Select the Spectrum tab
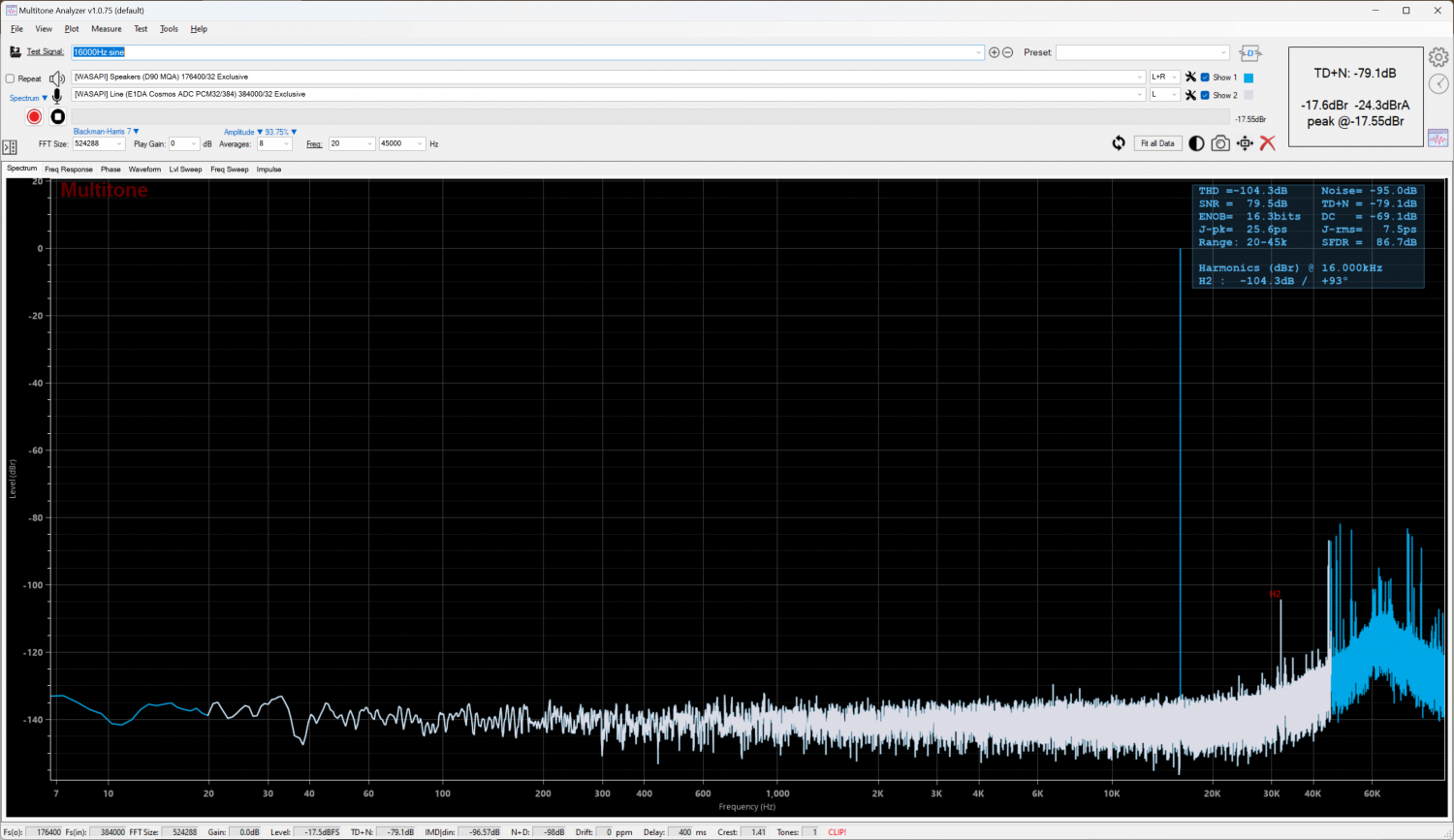The image size is (1454, 840). [x=22, y=169]
